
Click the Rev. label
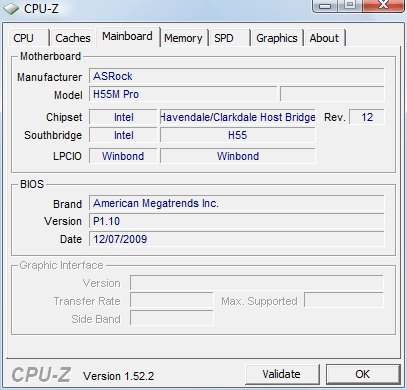[334, 117]
